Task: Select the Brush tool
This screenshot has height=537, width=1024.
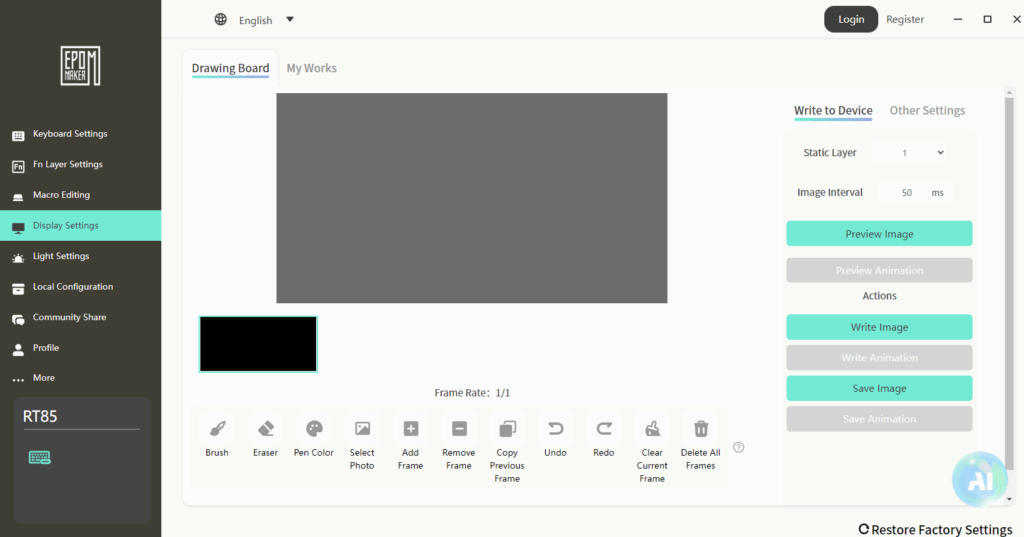Action: pos(217,429)
